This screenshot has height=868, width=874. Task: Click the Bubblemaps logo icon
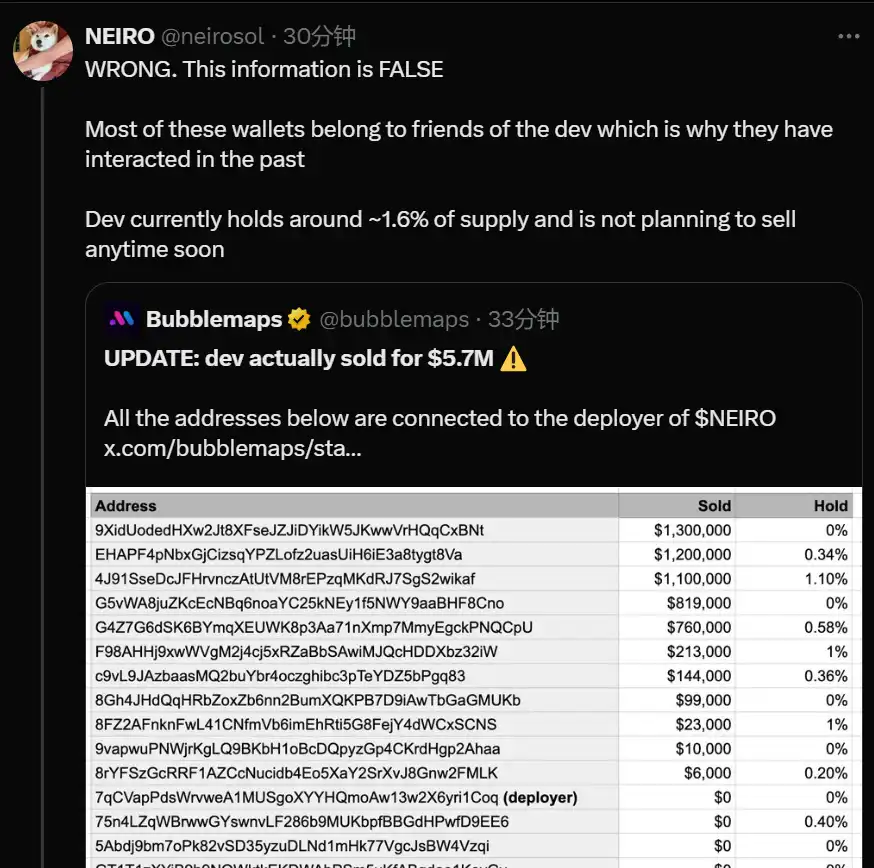[x=121, y=319]
